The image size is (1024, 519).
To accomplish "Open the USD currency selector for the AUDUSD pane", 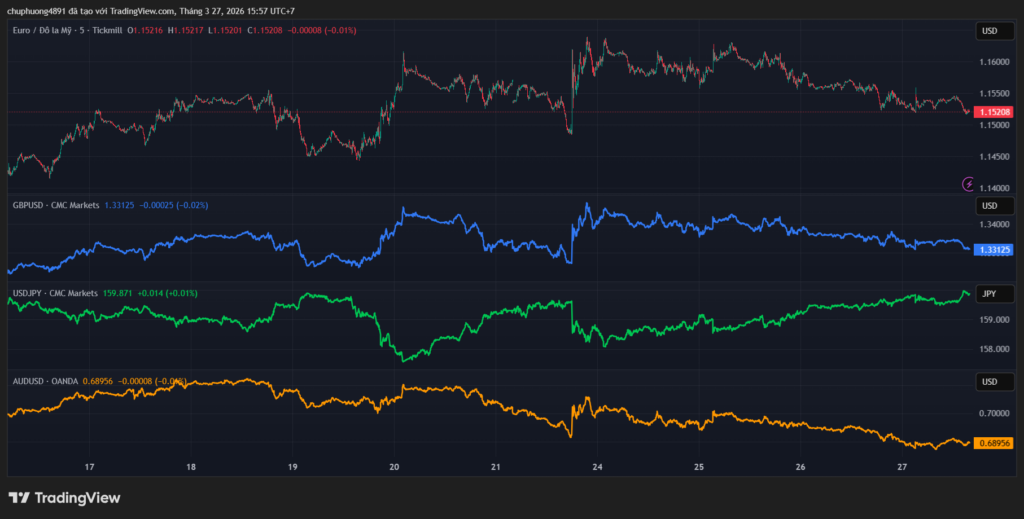I will (989, 382).
